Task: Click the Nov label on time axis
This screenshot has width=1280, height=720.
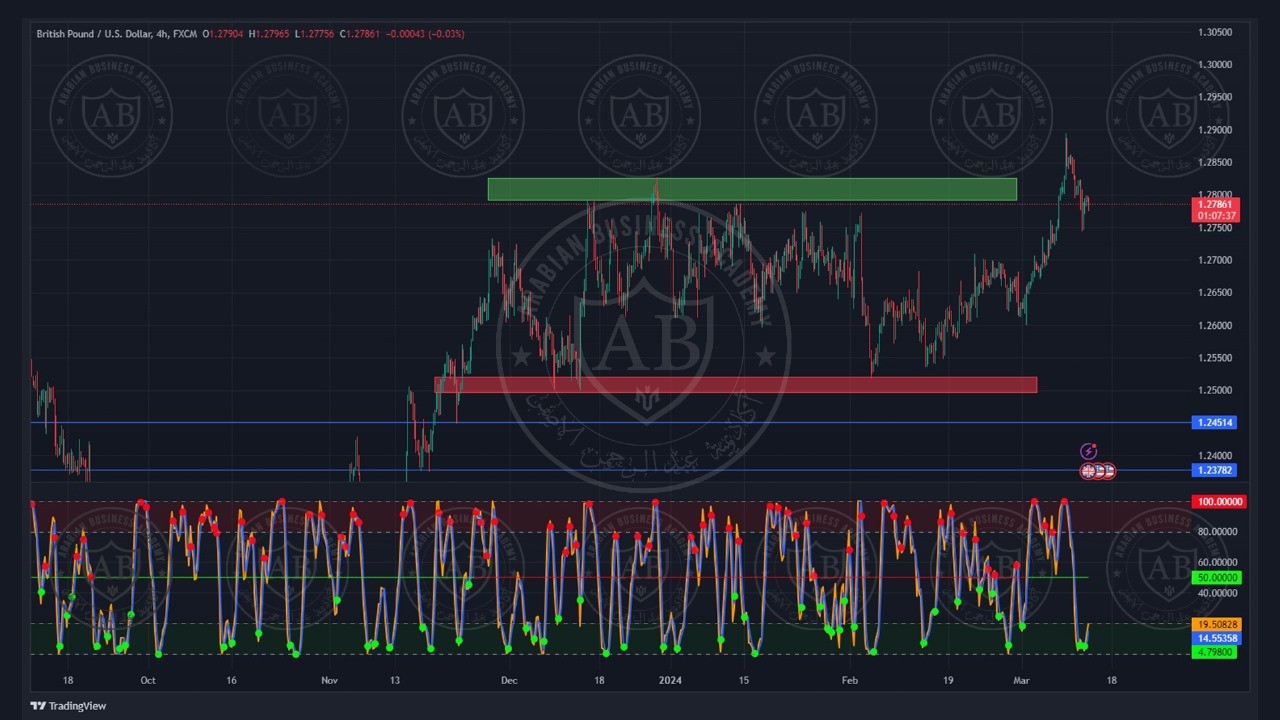Action: (x=329, y=680)
